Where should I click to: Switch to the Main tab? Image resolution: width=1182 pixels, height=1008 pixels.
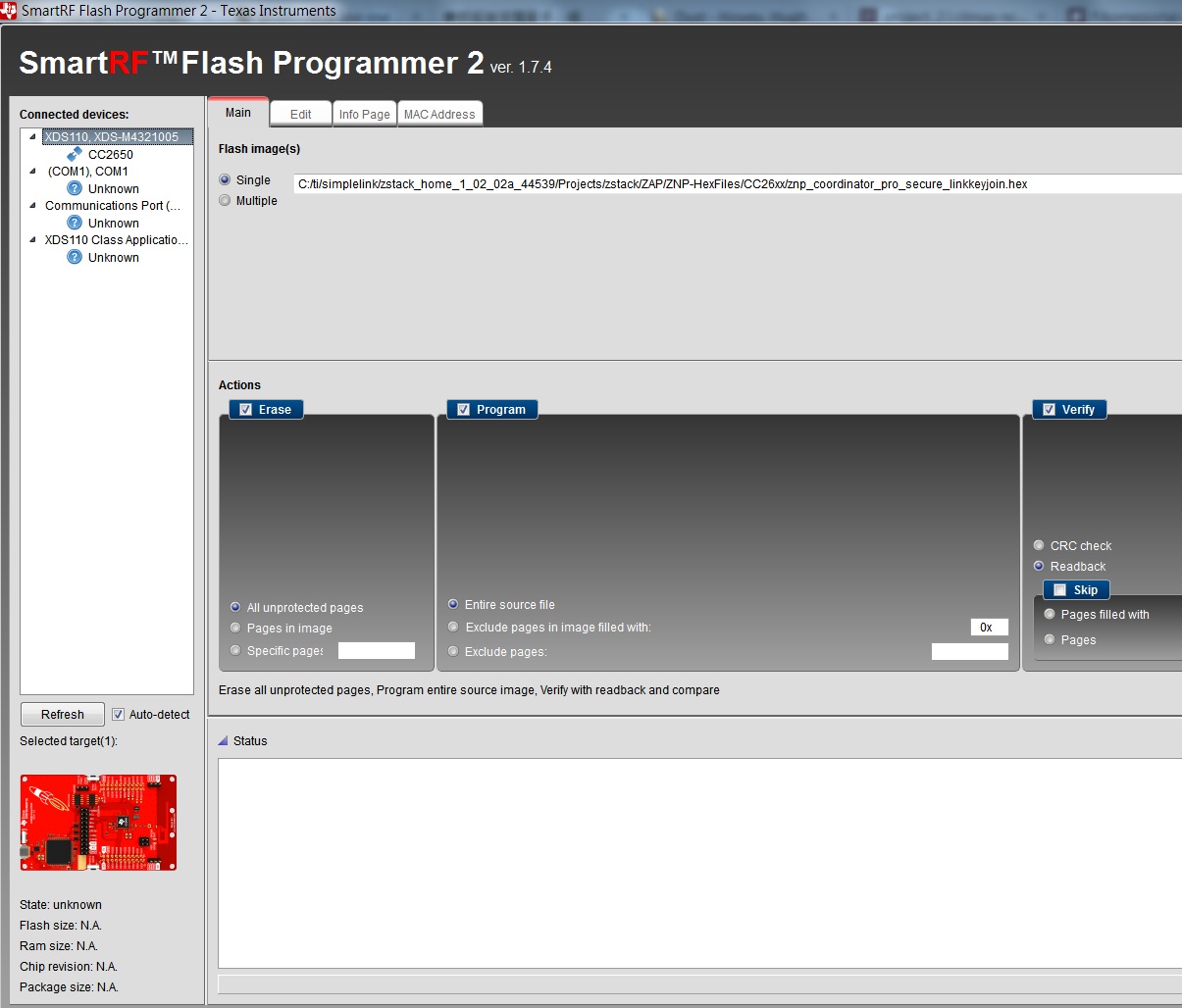pyautogui.click(x=238, y=113)
